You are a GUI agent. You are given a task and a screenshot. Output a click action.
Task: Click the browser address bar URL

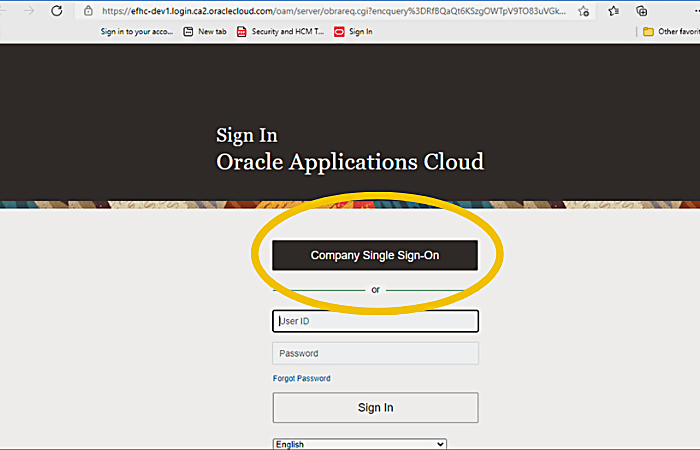pos(330,11)
